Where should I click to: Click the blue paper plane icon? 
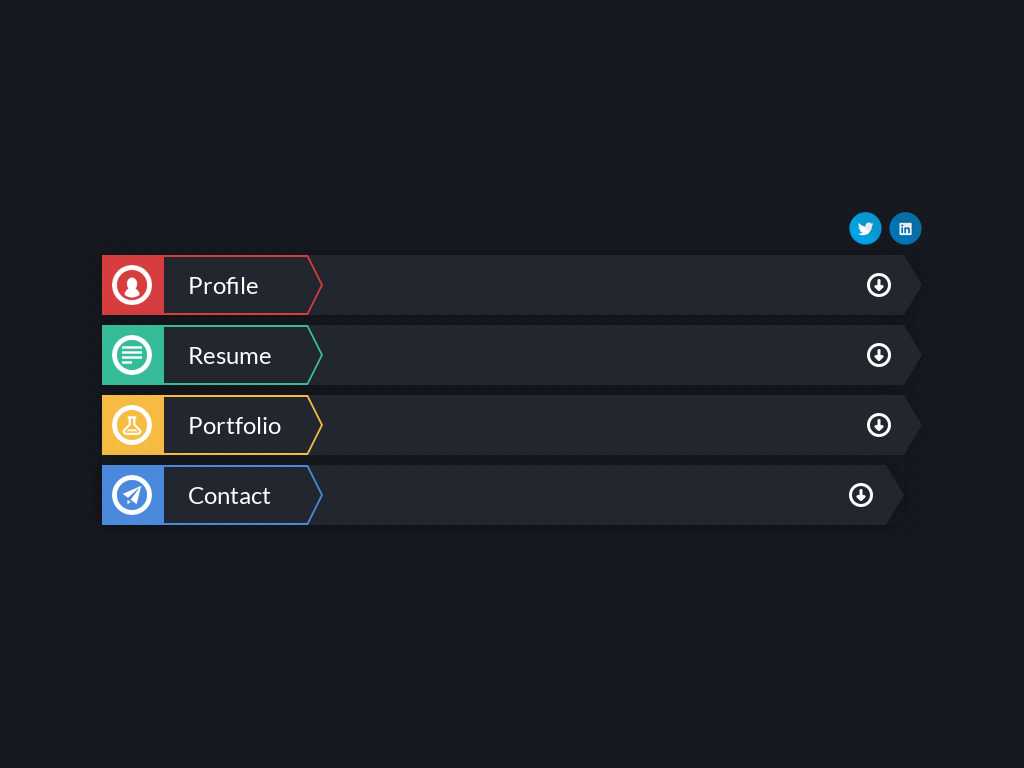coord(132,495)
